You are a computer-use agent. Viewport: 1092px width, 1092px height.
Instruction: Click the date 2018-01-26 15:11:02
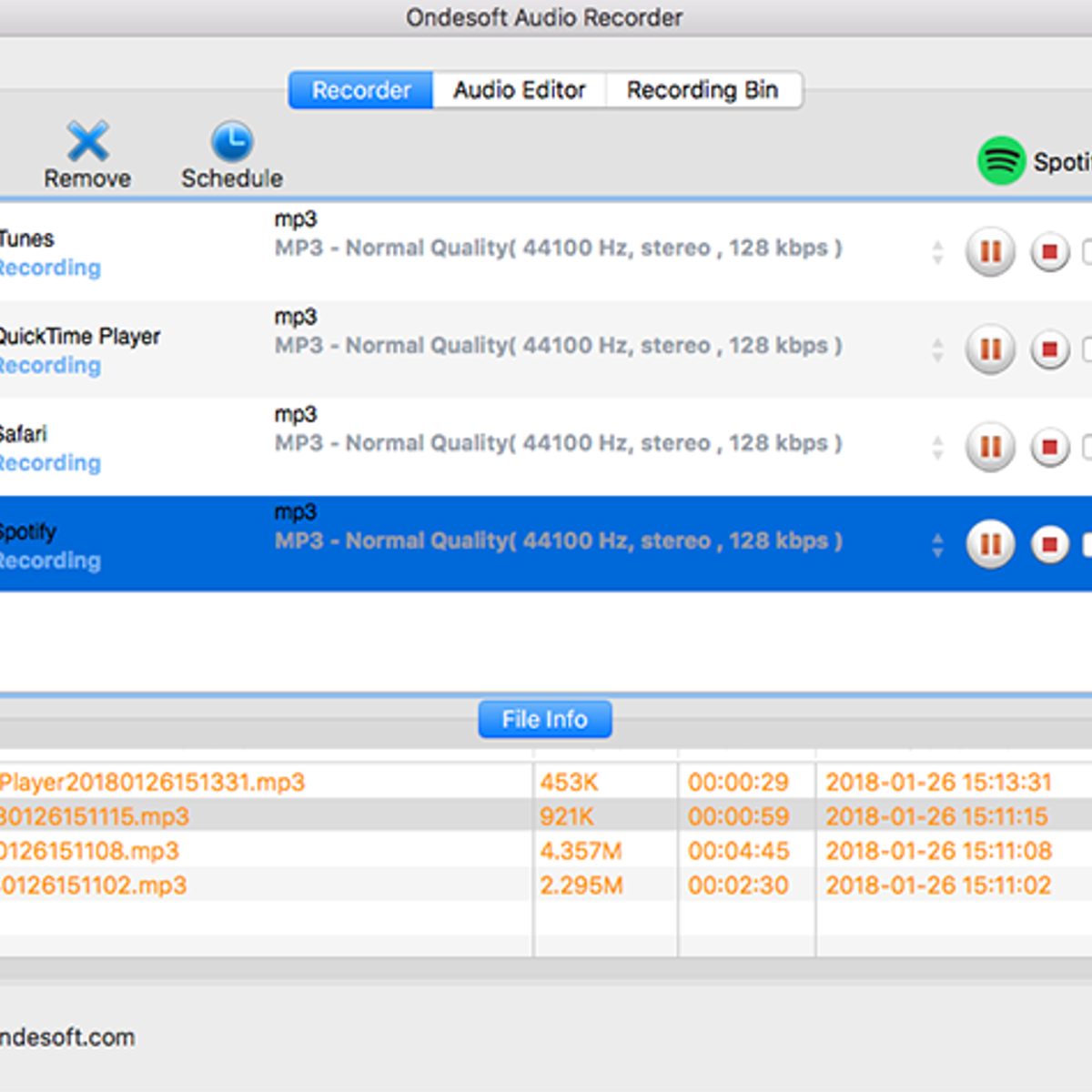tap(938, 885)
